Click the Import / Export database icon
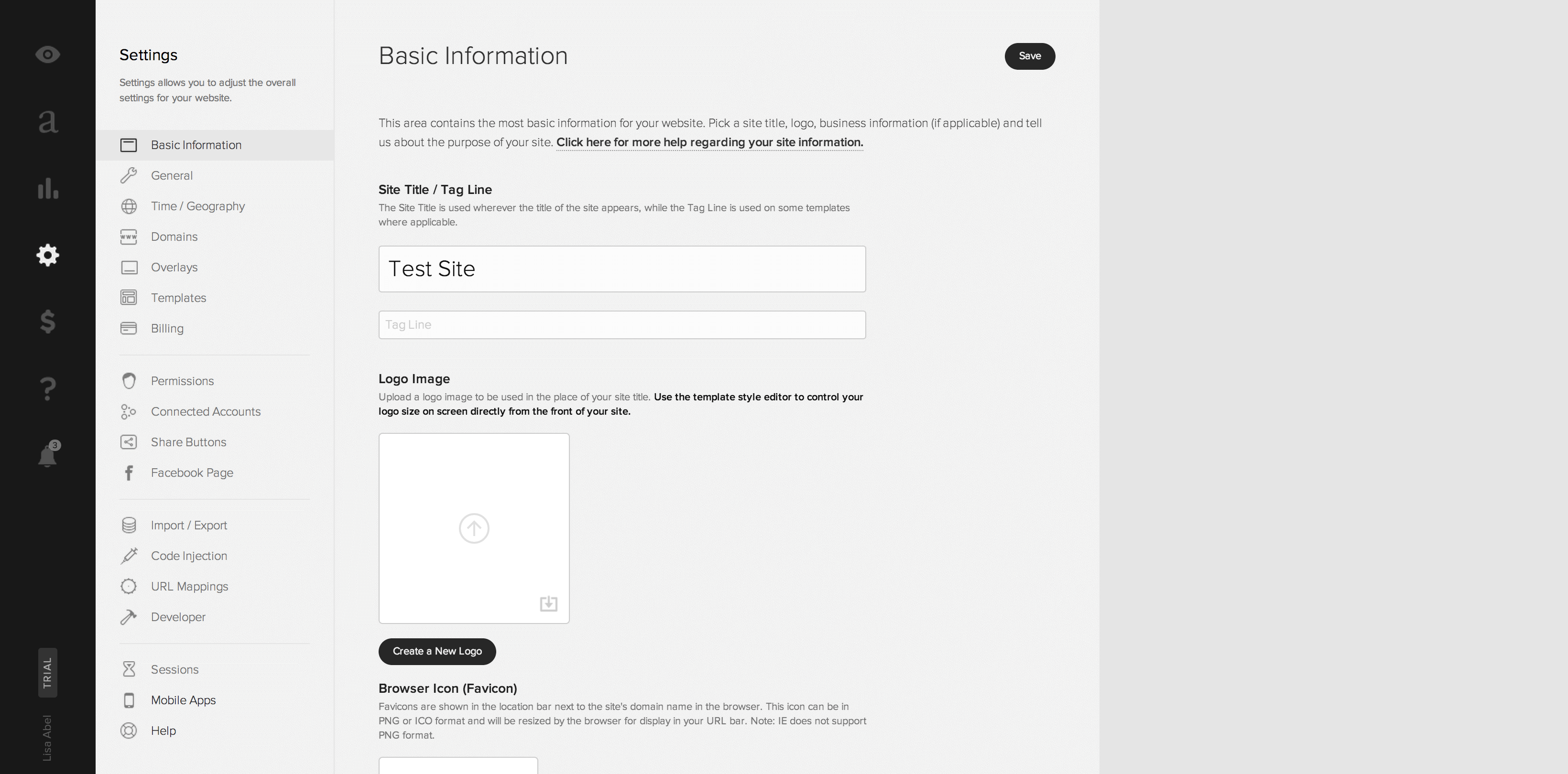This screenshot has height=774, width=1568. 129,525
